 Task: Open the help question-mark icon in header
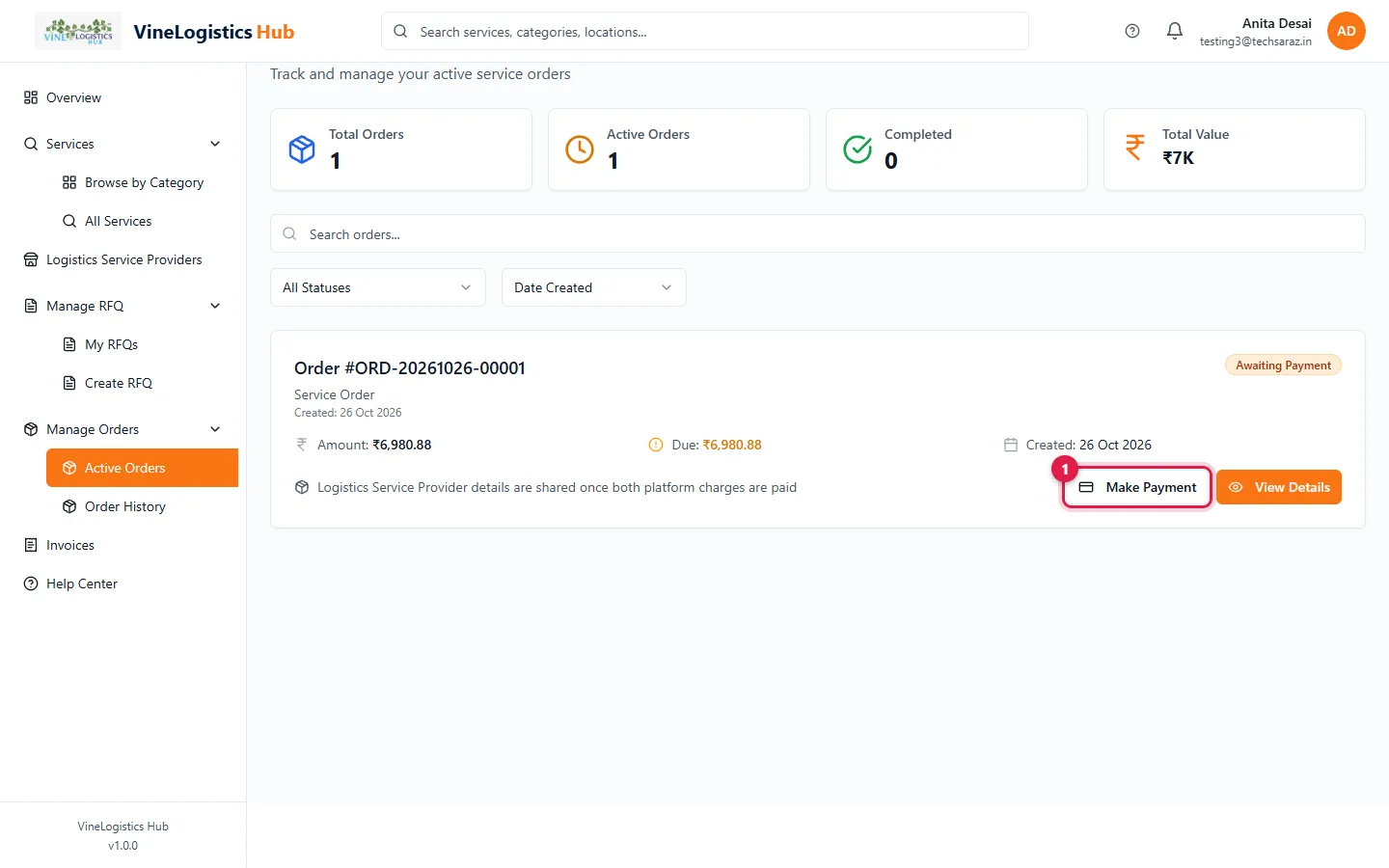click(x=1132, y=31)
